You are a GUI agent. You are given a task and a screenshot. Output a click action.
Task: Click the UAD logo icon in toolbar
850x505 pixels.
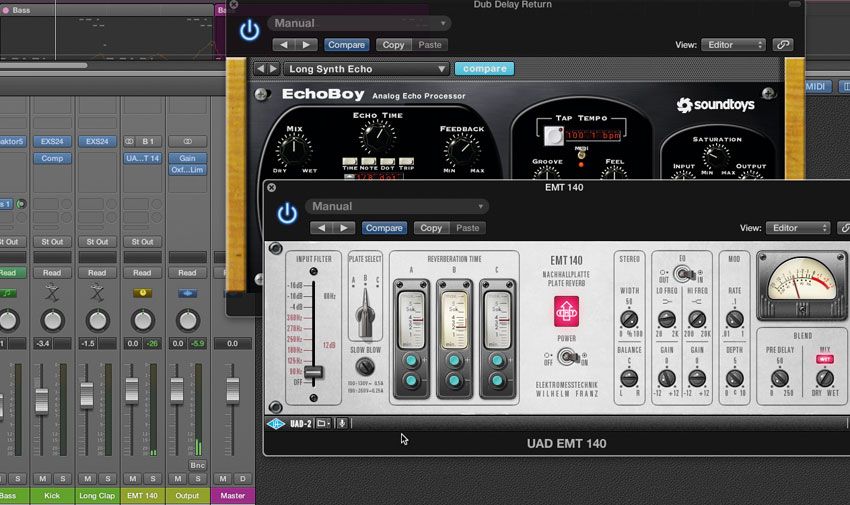coord(275,424)
